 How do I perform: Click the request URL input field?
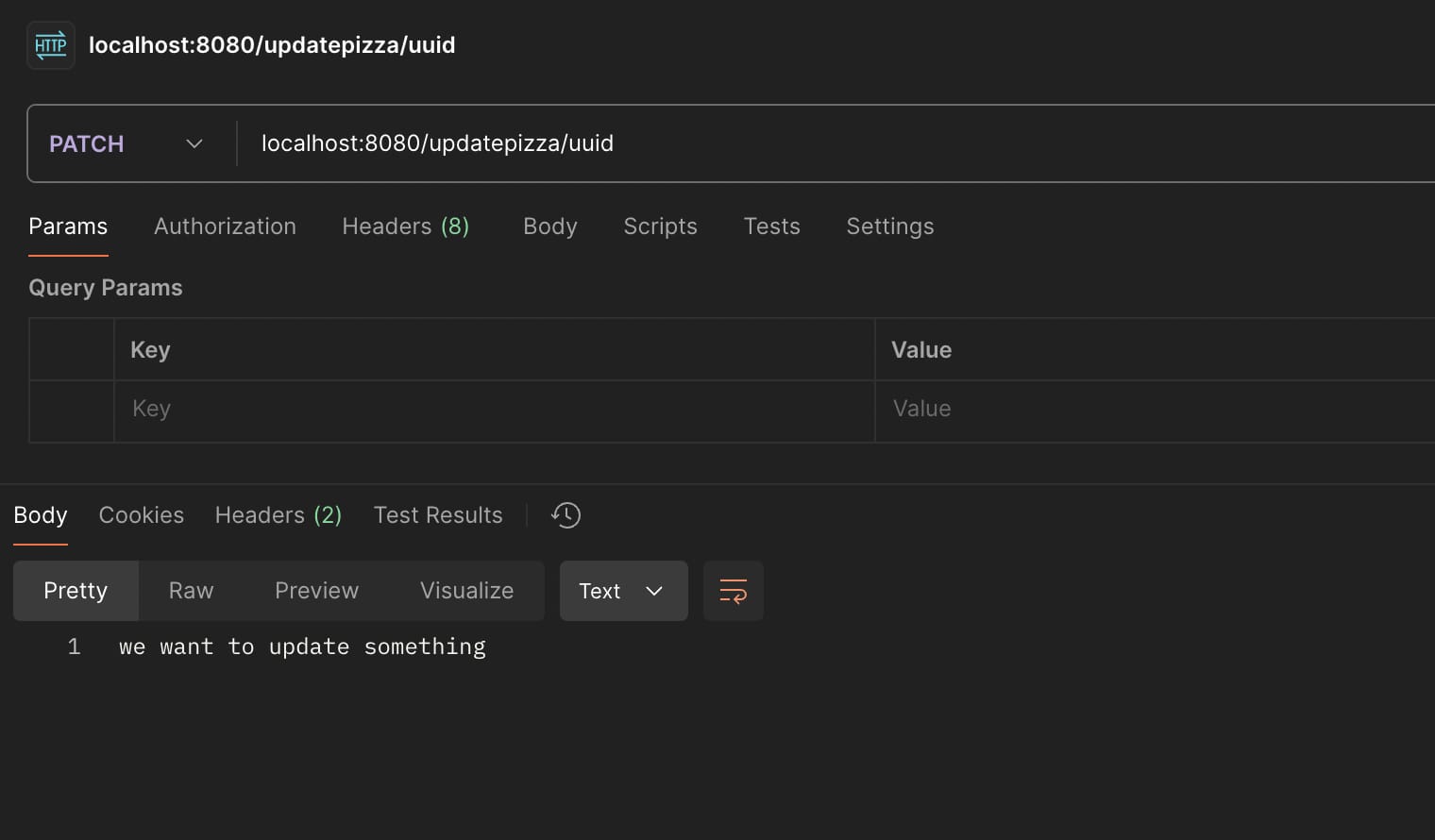pos(831,143)
